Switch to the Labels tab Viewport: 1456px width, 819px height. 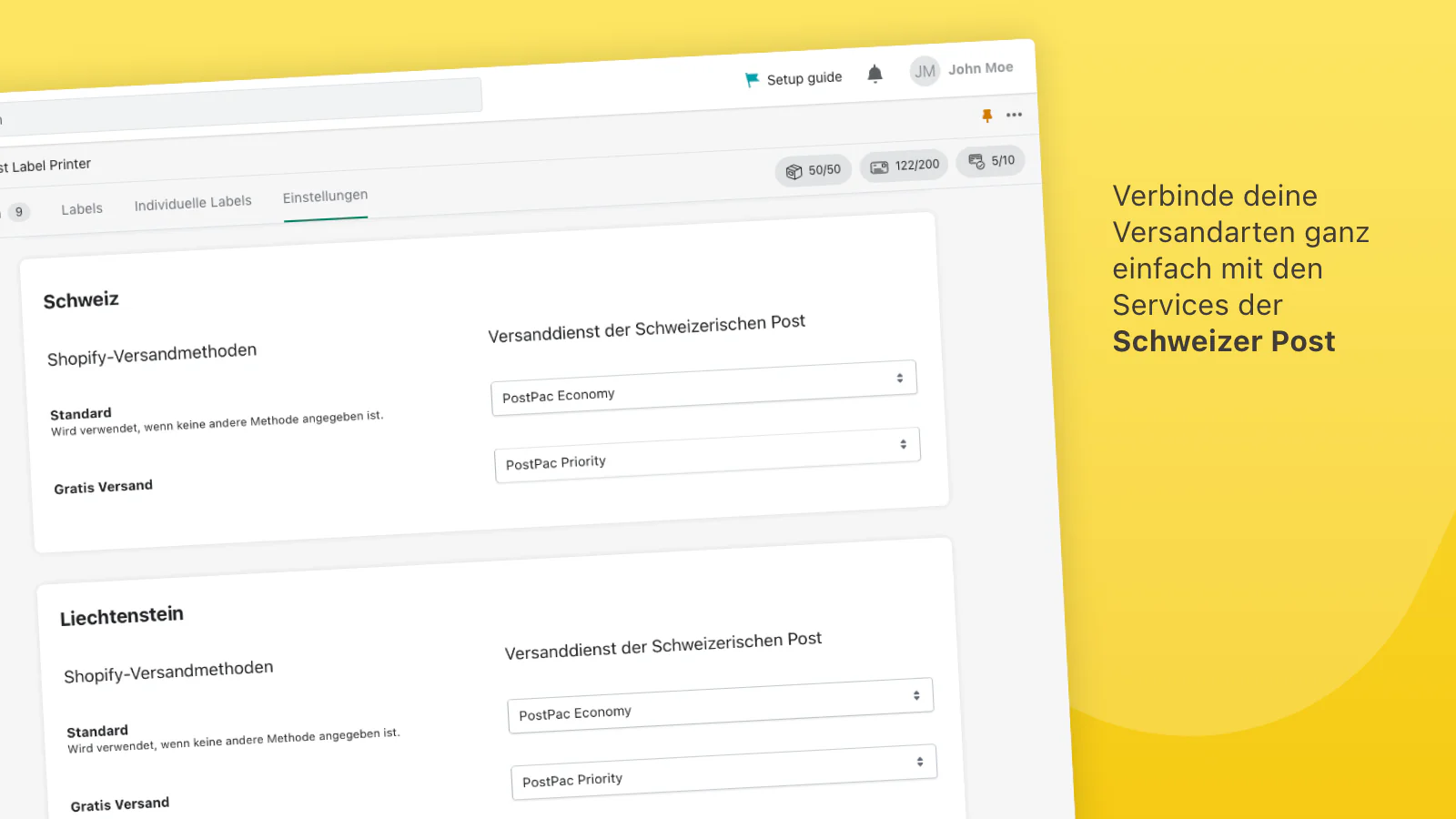tap(82, 209)
